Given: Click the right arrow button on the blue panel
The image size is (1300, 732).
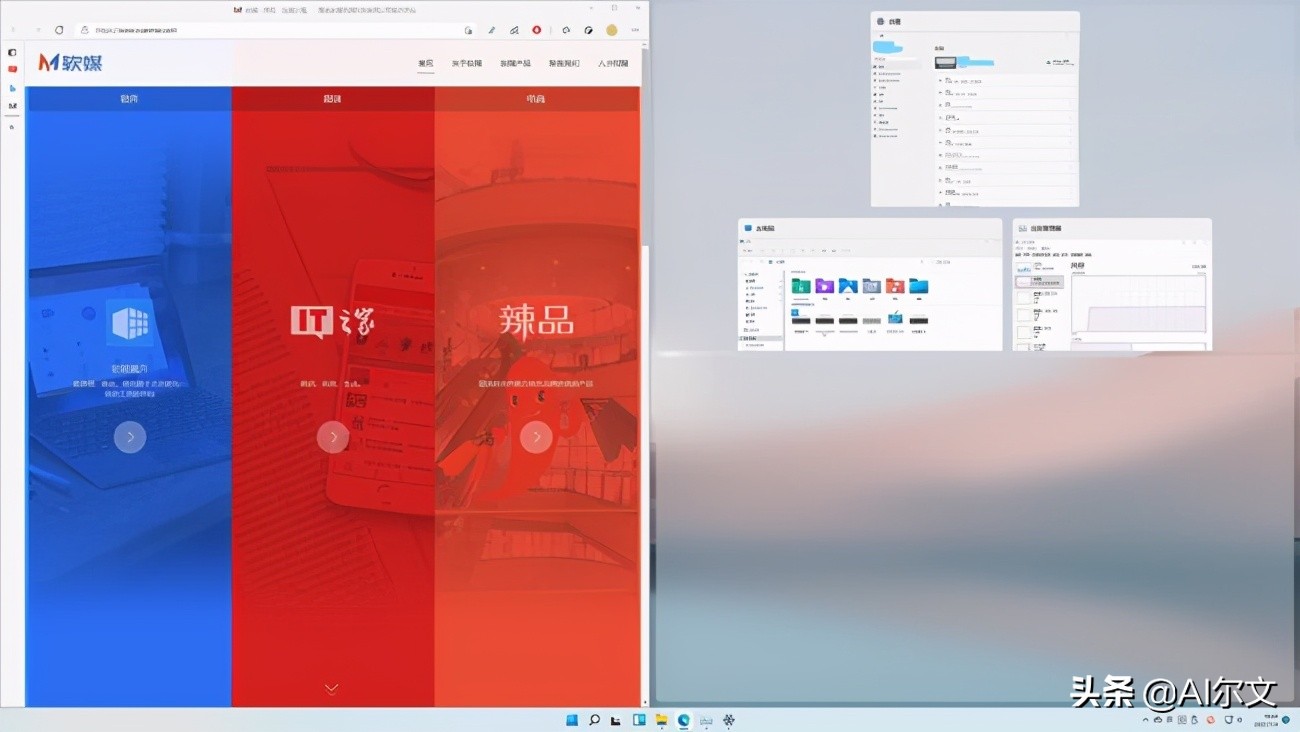Looking at the screenshot, I should pyautogui.click(x=130, y=437).
